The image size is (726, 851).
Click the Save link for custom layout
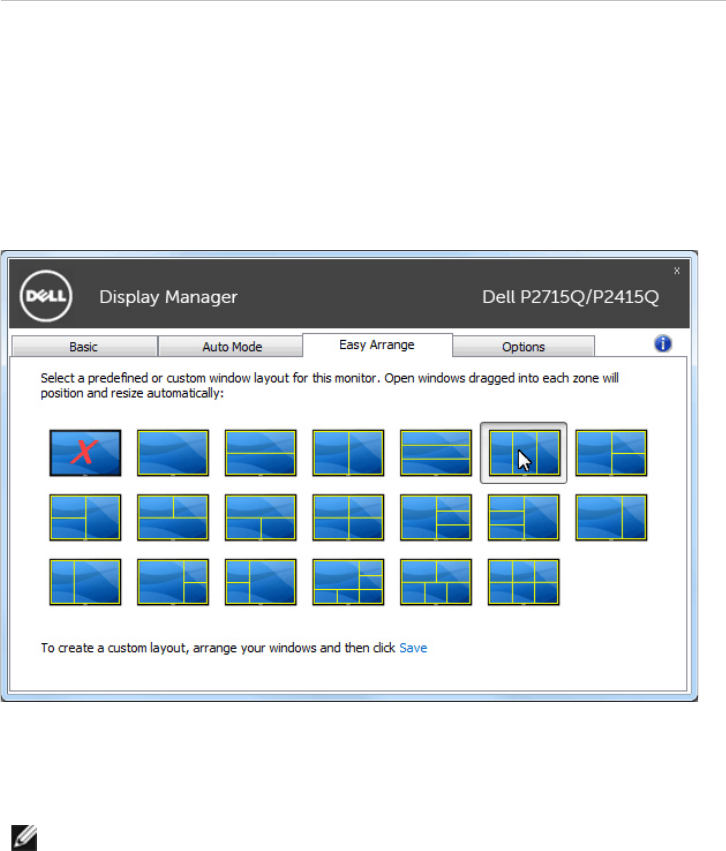413,647
